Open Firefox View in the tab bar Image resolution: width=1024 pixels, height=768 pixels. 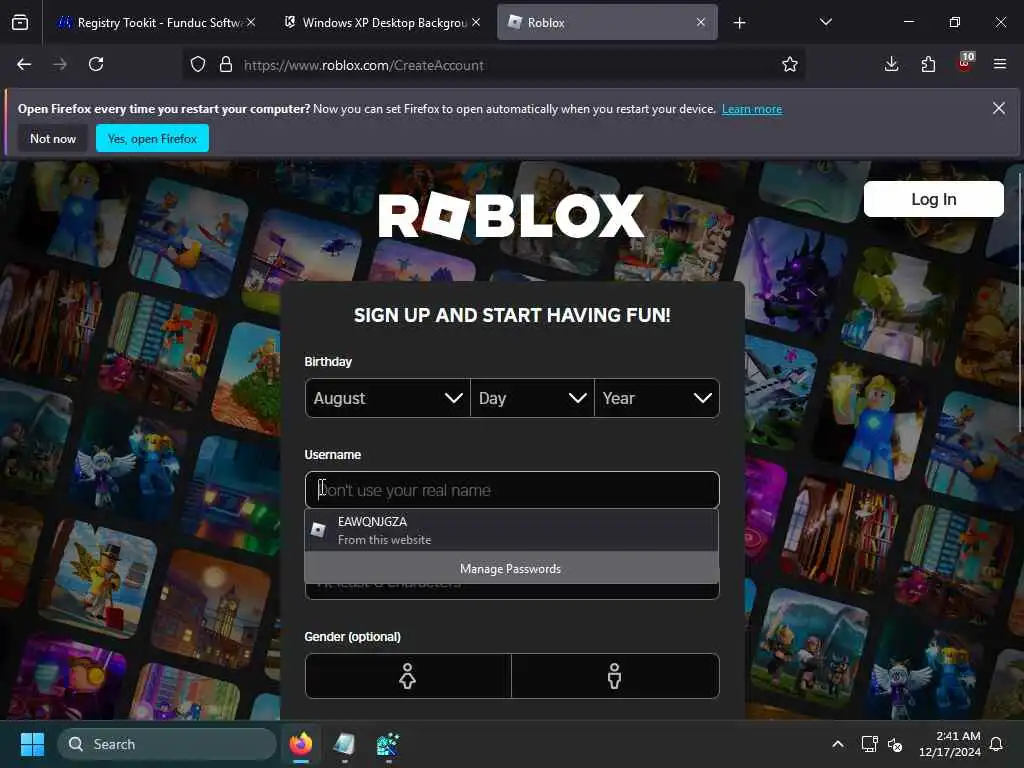20,23
